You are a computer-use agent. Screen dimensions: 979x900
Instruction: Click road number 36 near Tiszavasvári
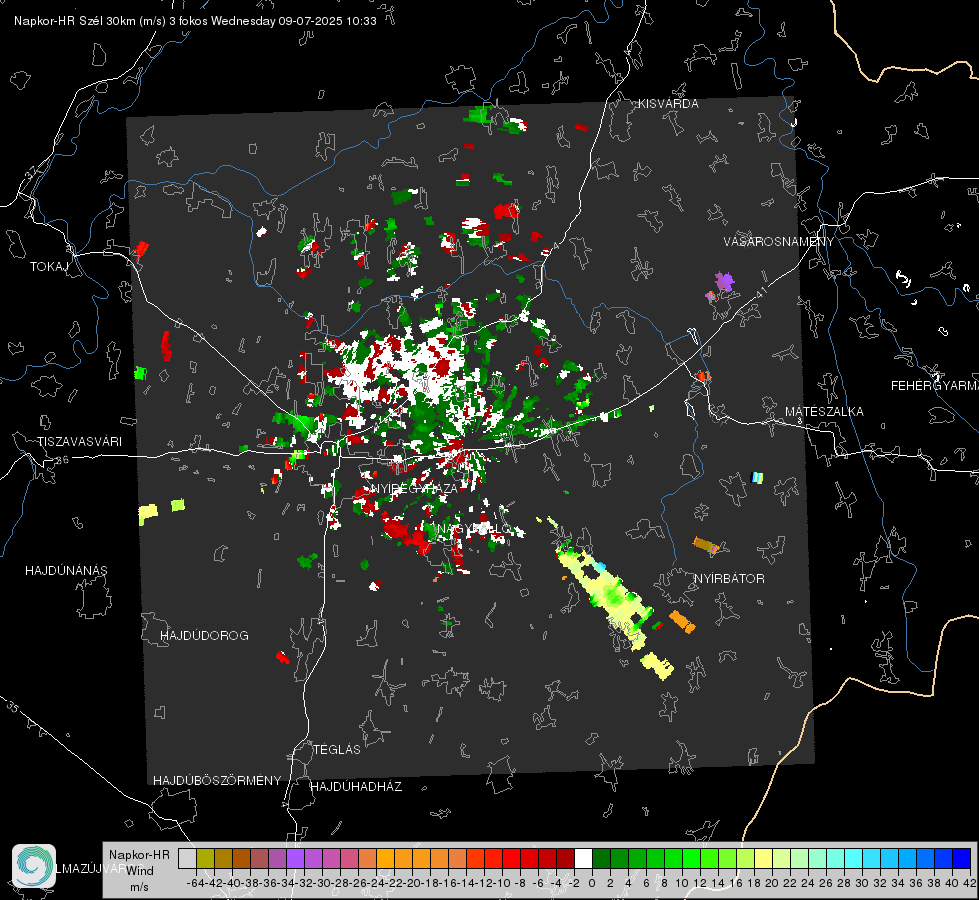coord(62,460)
